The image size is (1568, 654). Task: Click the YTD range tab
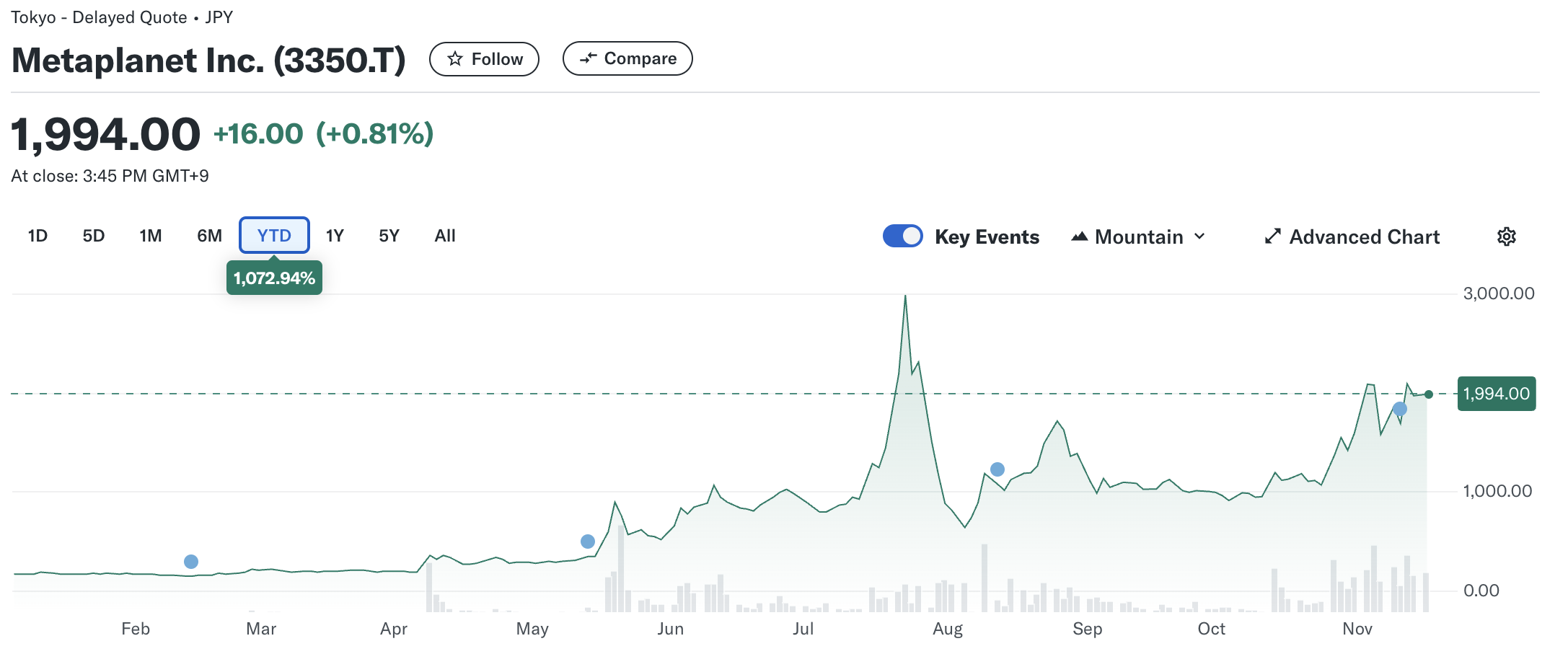[274, 236]
